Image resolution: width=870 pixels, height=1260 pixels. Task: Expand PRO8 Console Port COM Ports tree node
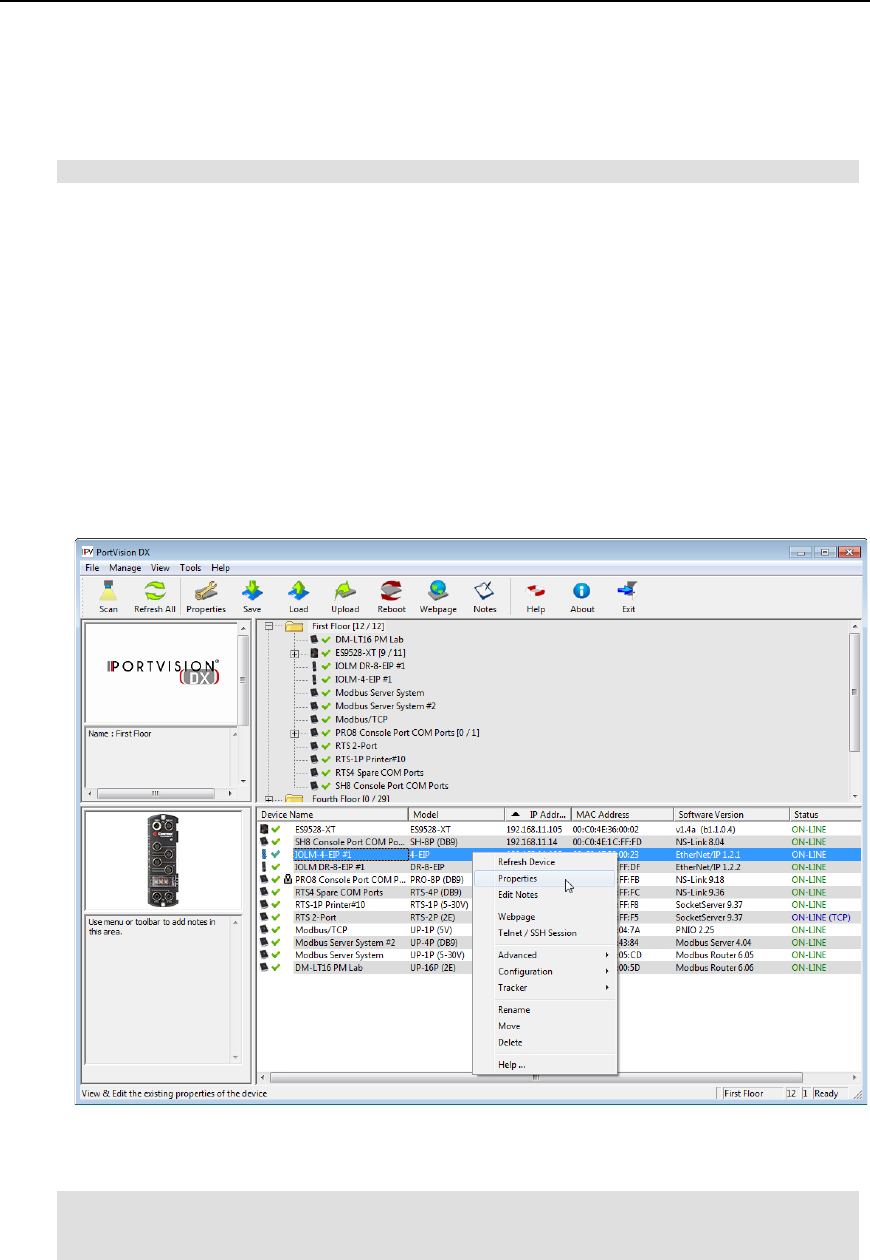click(x=295, y=733)
